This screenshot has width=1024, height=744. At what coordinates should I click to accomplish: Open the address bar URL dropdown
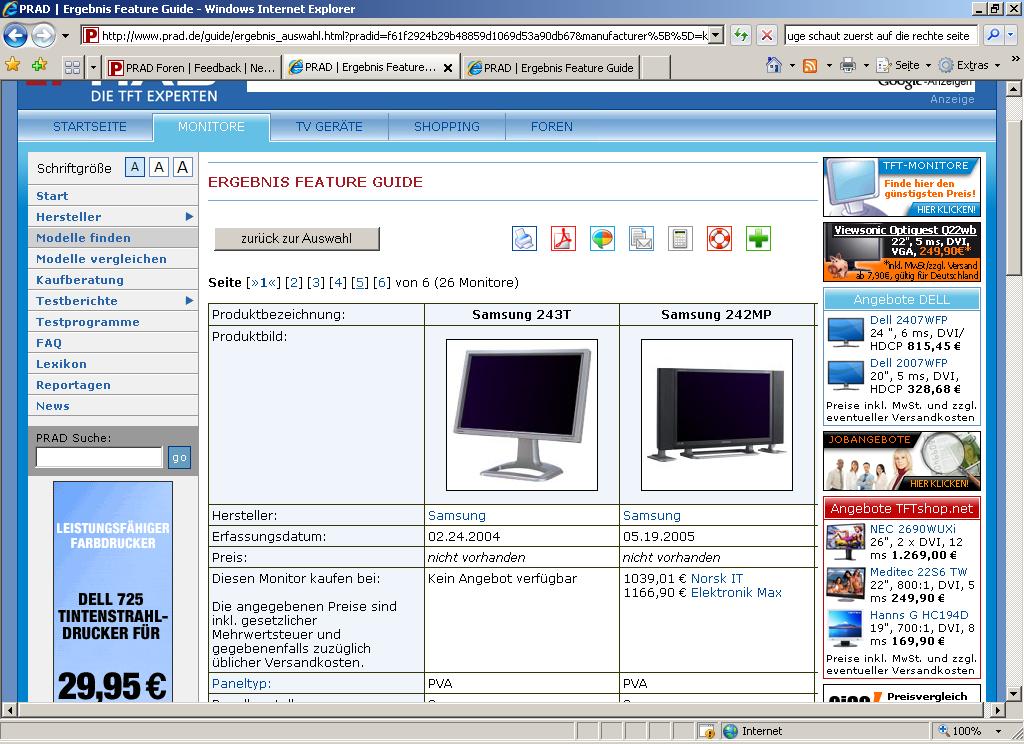[x=715, y=35]
